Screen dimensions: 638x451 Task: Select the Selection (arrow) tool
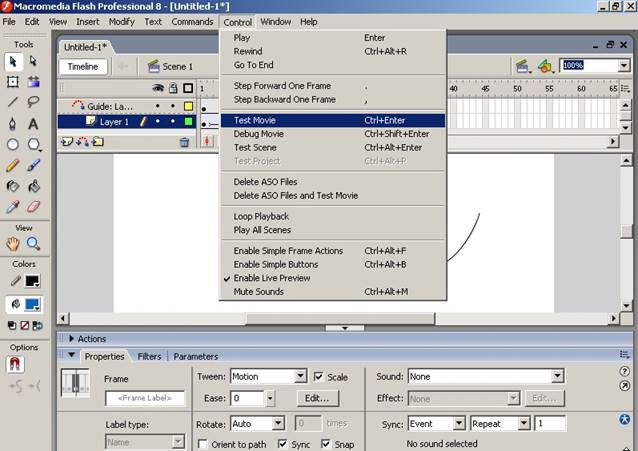[13, 61]
